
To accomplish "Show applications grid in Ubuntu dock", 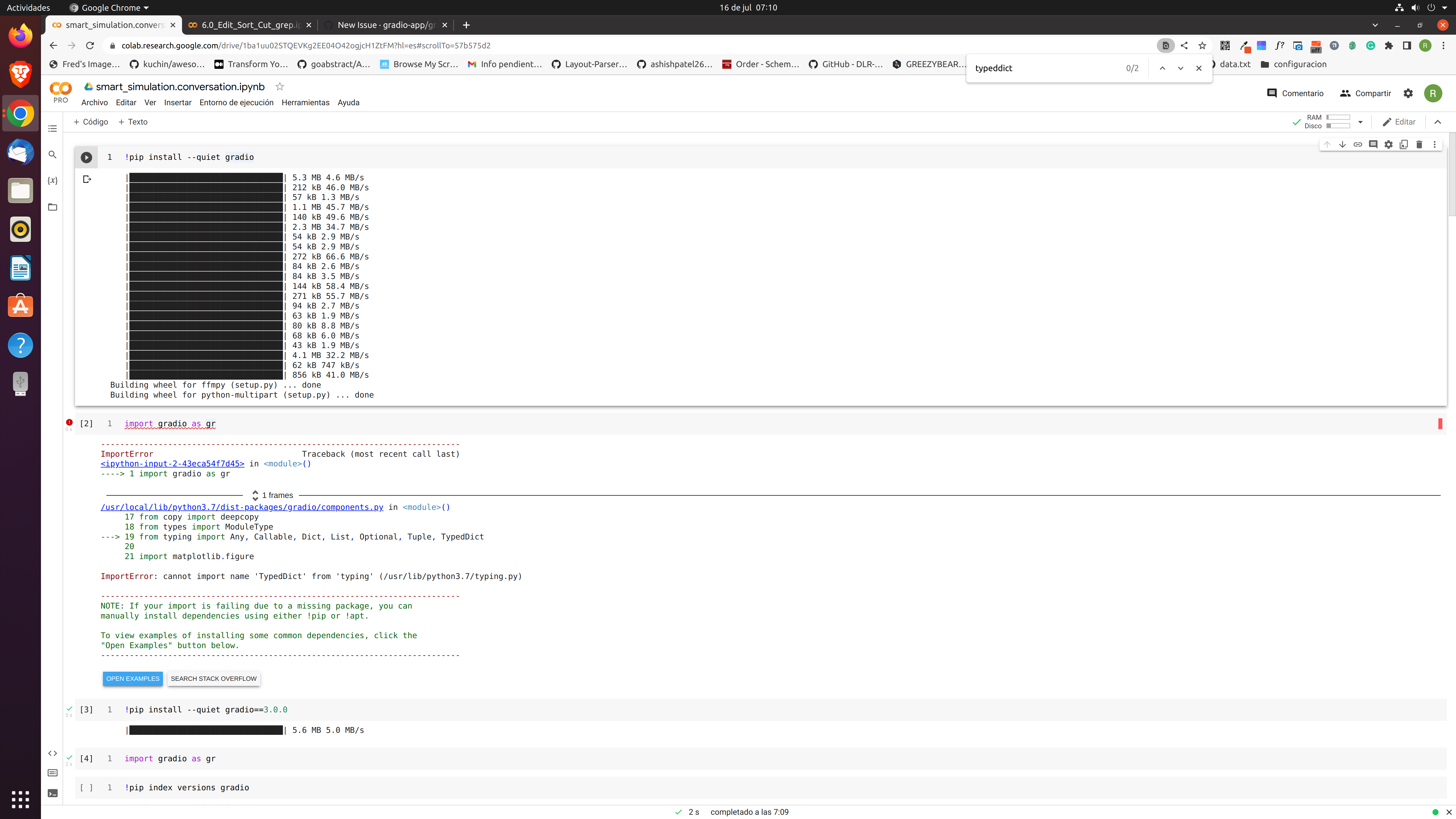I will pos(20,799).
